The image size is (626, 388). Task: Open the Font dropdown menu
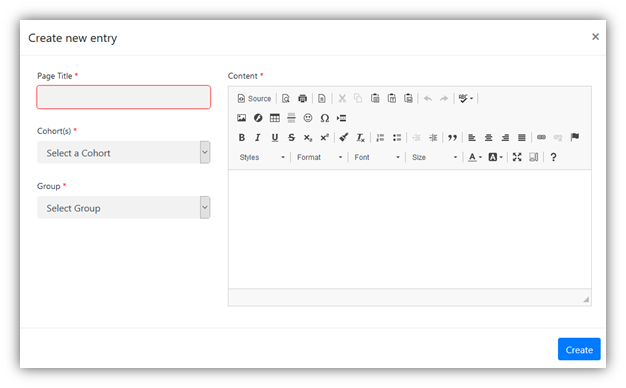[377, 157]
